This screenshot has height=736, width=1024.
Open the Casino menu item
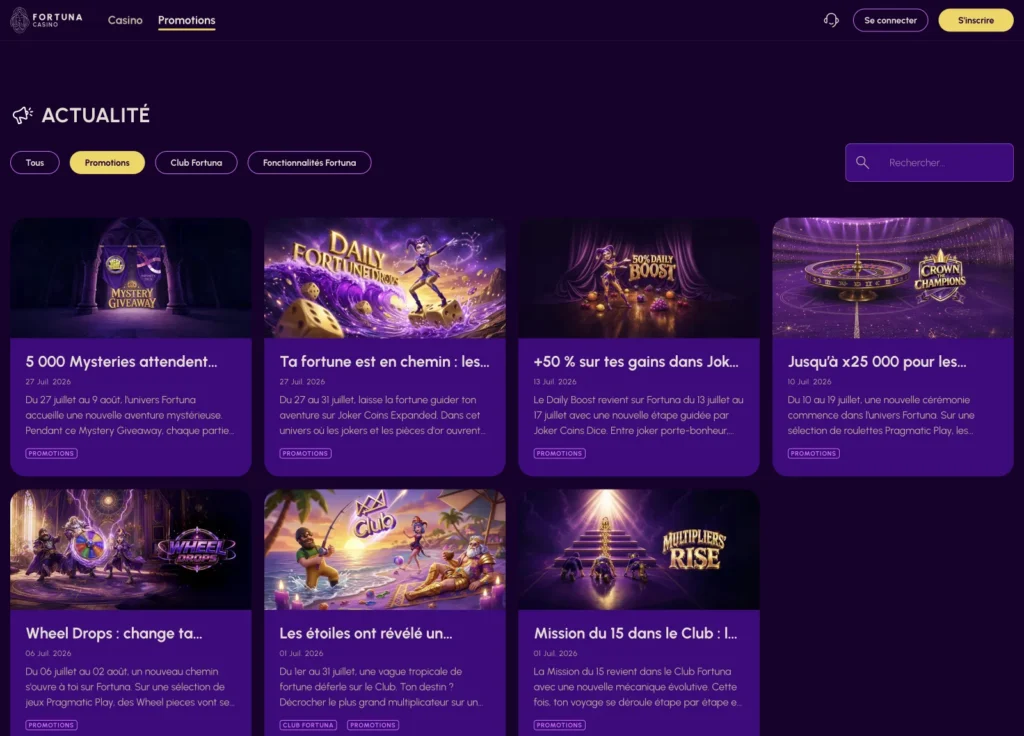[125, 20]
